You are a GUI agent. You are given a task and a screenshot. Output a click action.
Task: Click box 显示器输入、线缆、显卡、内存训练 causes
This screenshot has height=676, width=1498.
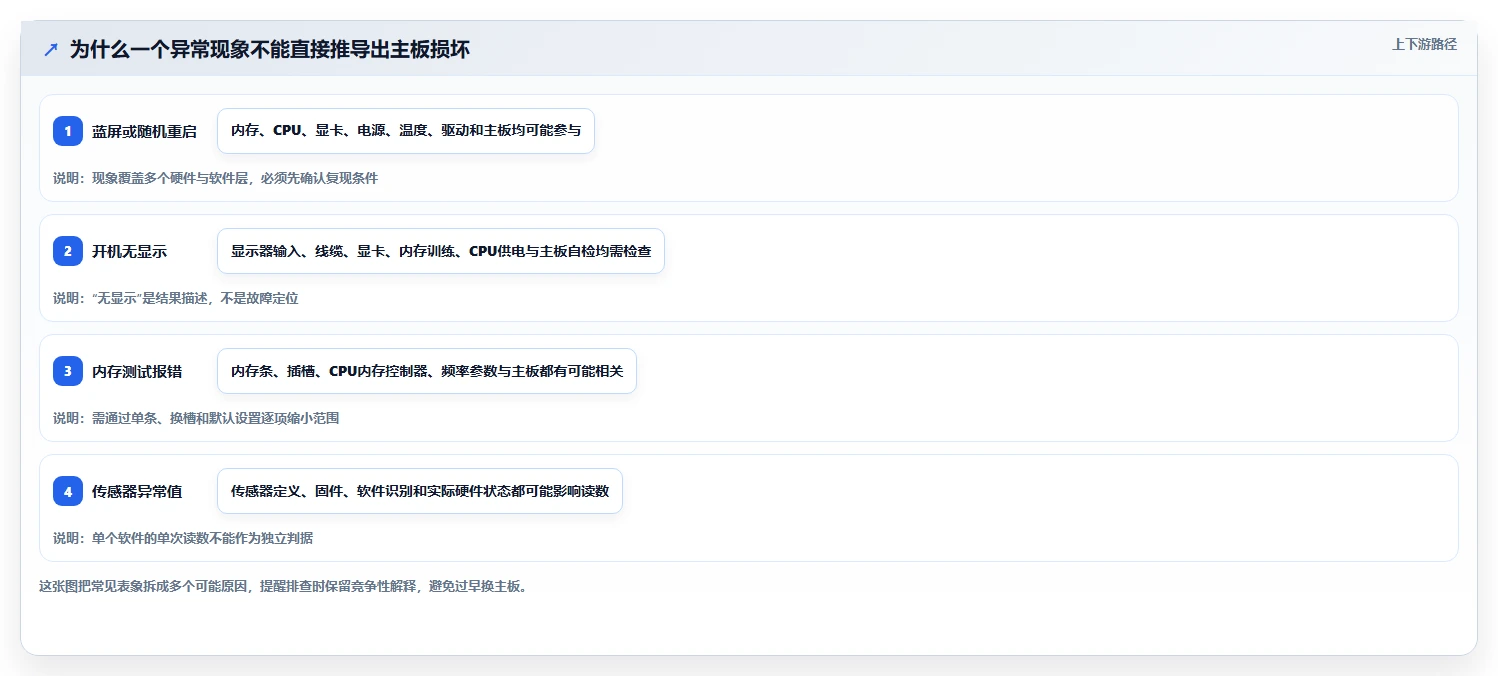(441, 251)
